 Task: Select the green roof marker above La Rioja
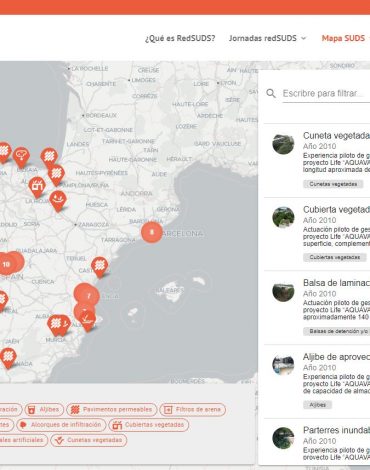[37, 187]
